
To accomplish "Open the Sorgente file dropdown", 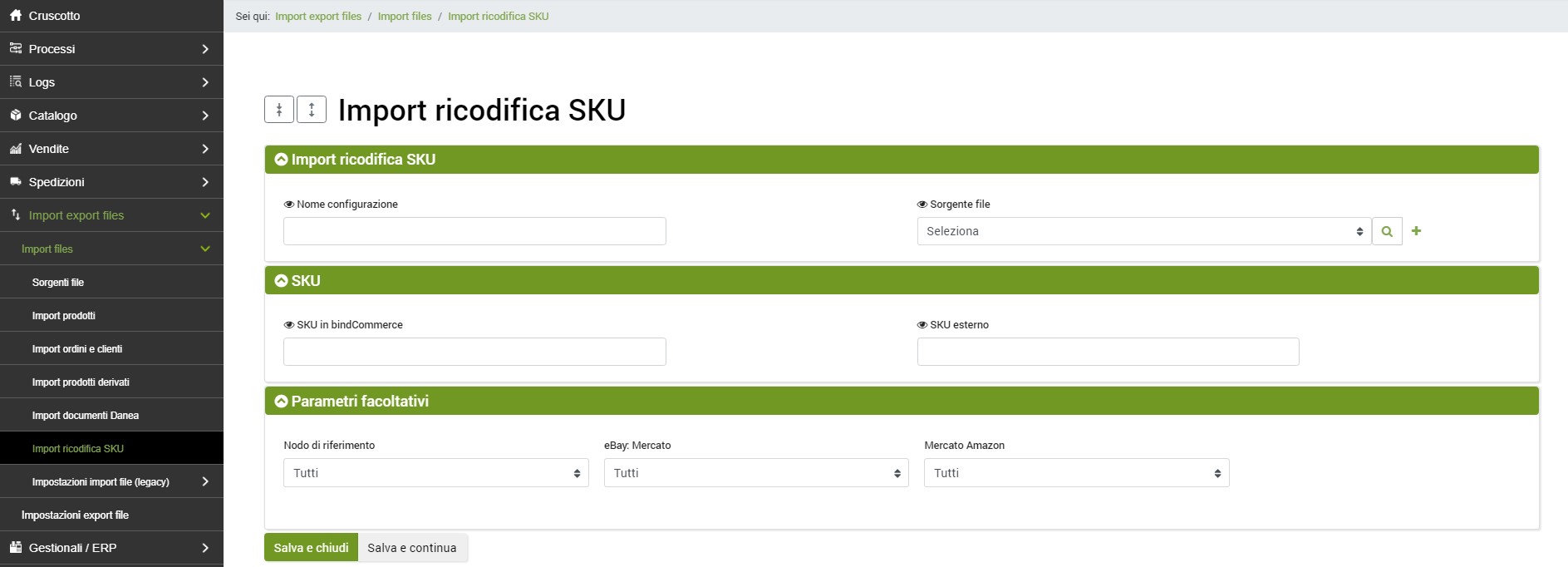I will point(1143,231).
